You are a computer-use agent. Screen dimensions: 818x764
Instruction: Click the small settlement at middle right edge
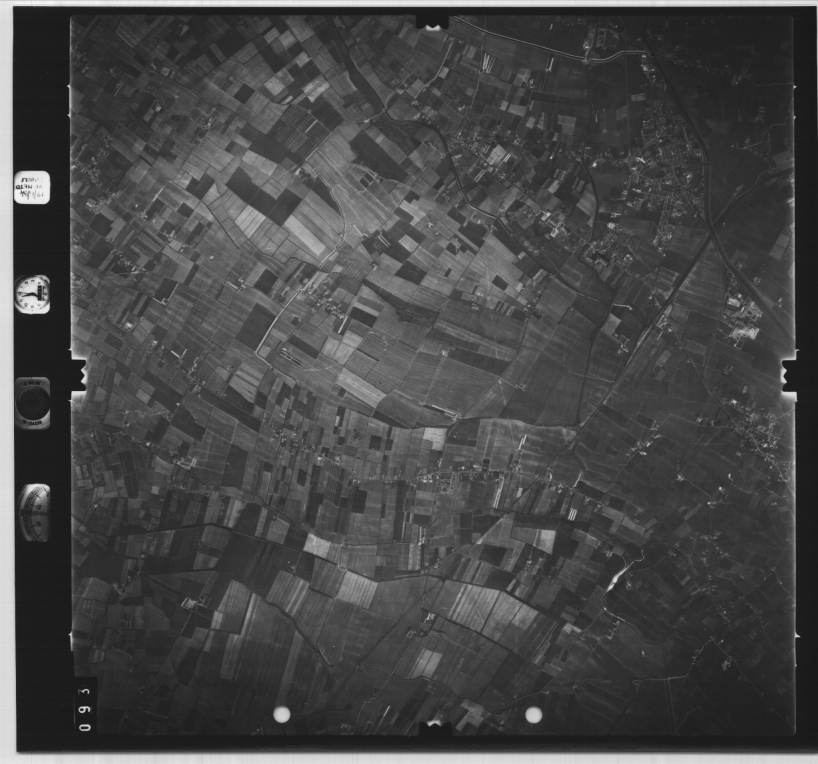coord(762,428)
